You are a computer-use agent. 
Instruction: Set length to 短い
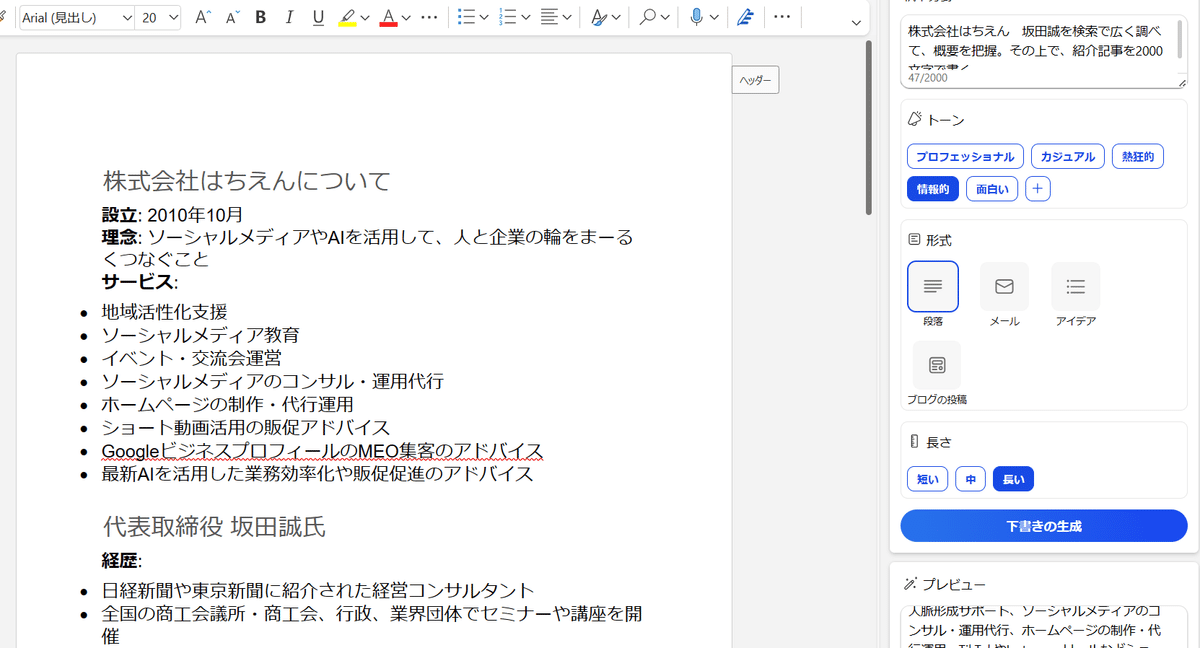point(927,480)
